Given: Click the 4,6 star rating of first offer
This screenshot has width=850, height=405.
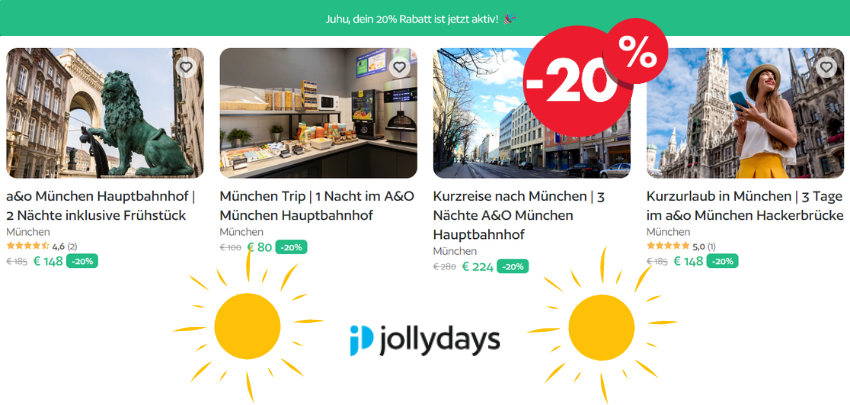Looking at the screenshot, I should 42,246.
